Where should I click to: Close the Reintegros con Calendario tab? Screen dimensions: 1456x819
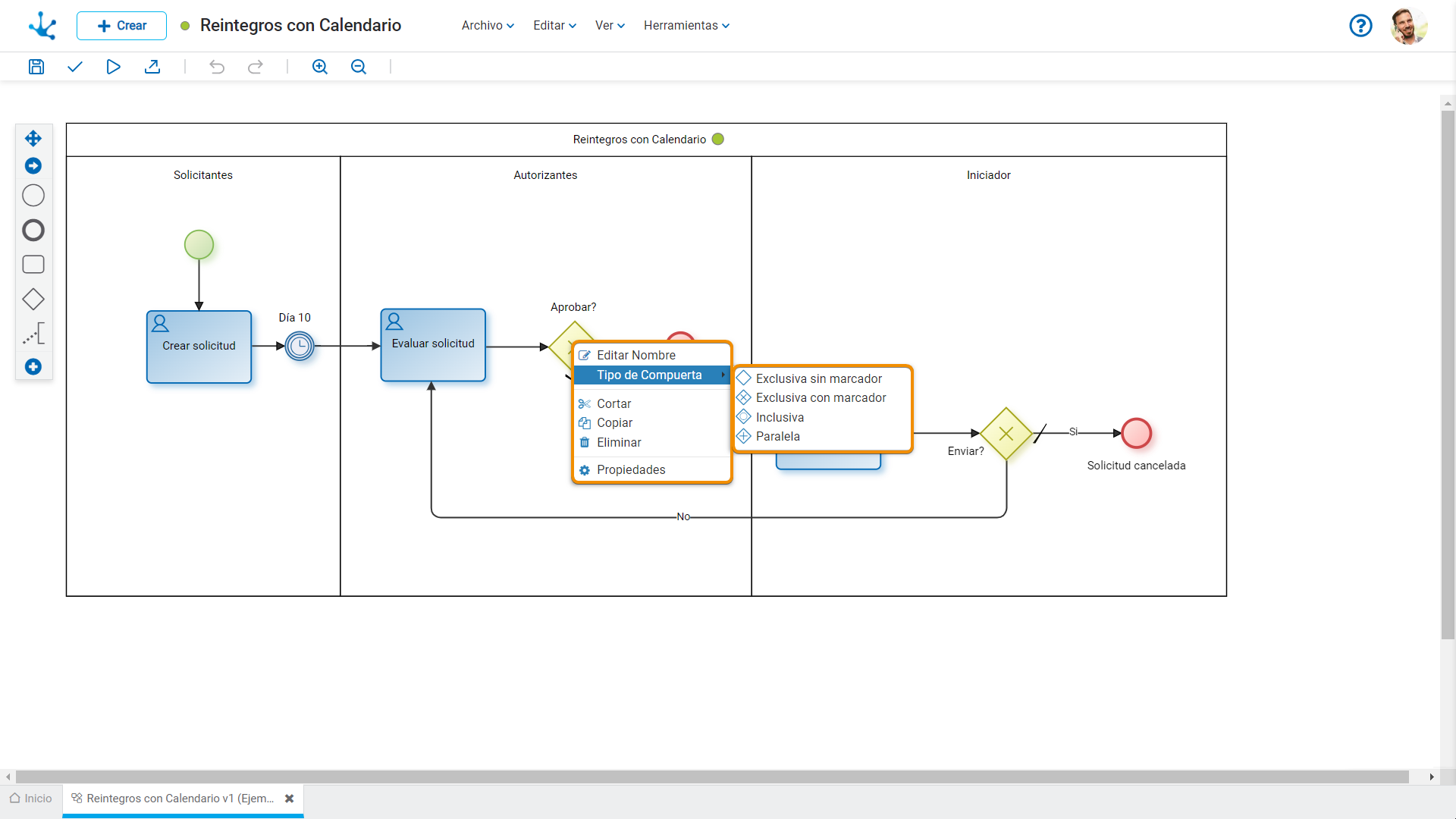point(289,799)
